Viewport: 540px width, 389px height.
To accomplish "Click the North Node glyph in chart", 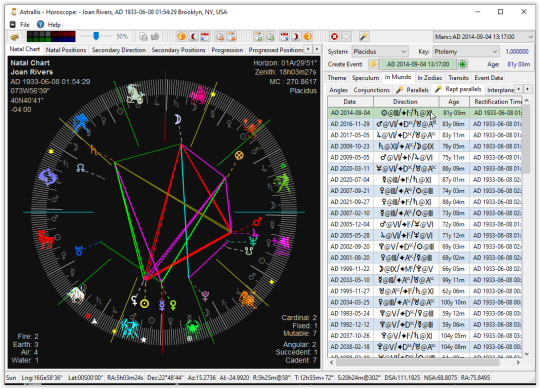I will (80, 168).
